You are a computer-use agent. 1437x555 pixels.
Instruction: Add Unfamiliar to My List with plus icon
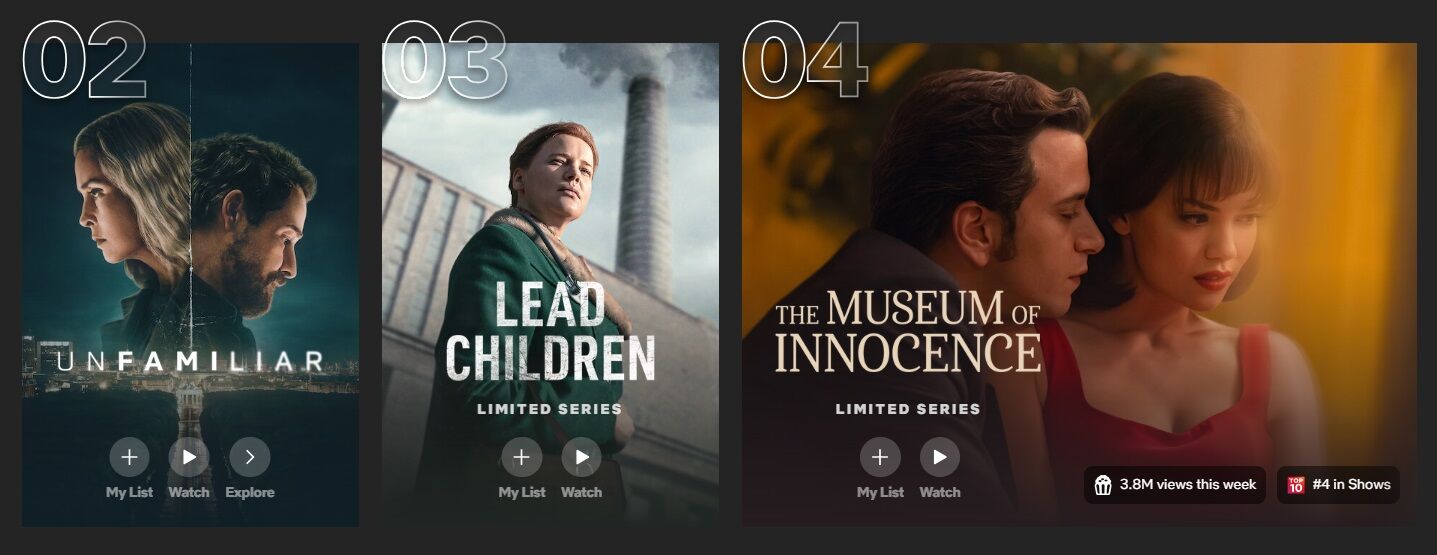[129, 457]
